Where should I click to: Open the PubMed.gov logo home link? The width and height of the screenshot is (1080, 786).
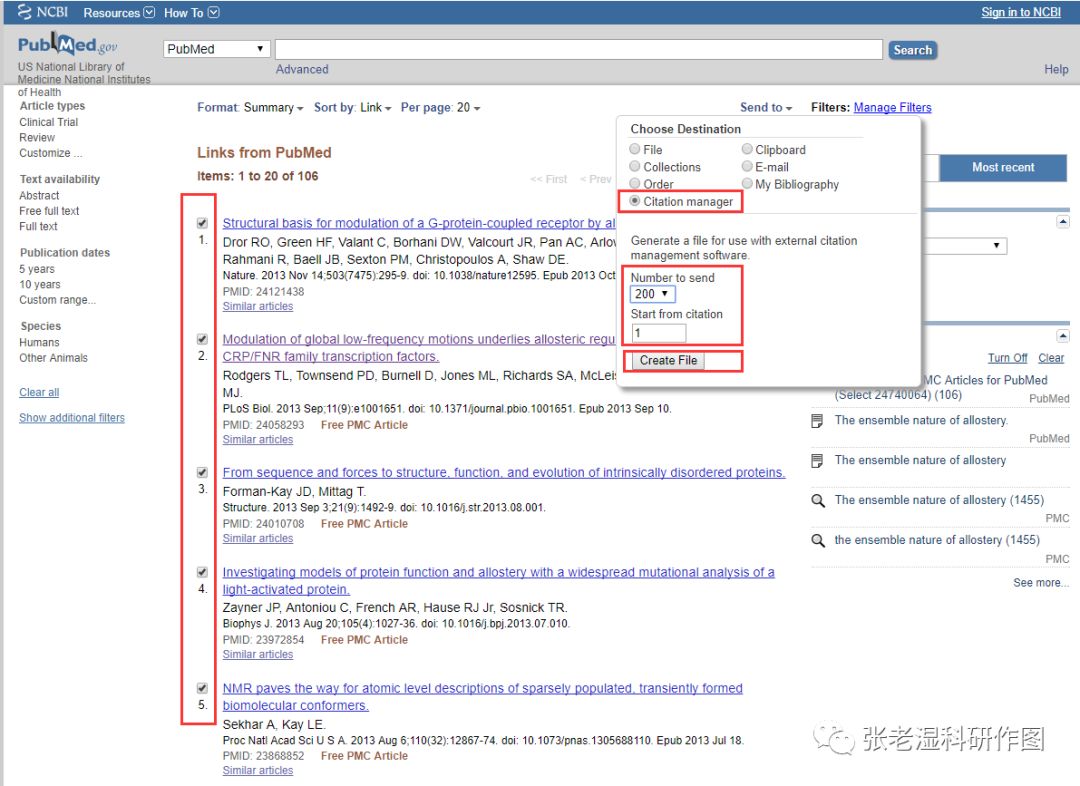click(68, 45)
